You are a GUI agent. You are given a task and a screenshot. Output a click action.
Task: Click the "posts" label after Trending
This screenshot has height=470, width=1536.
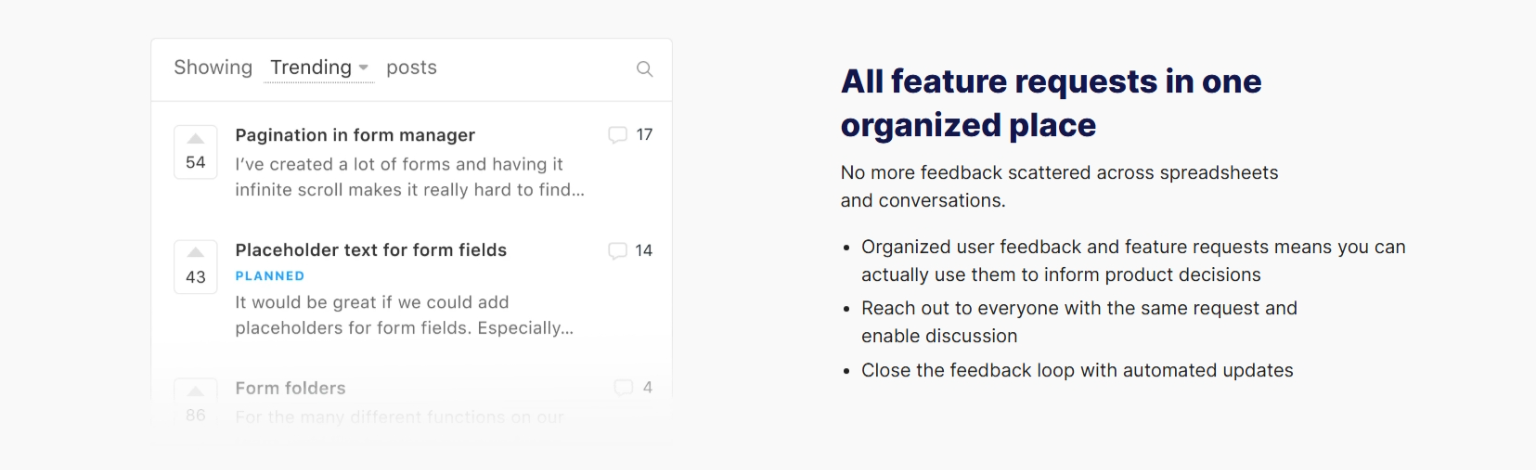(411, 68)
